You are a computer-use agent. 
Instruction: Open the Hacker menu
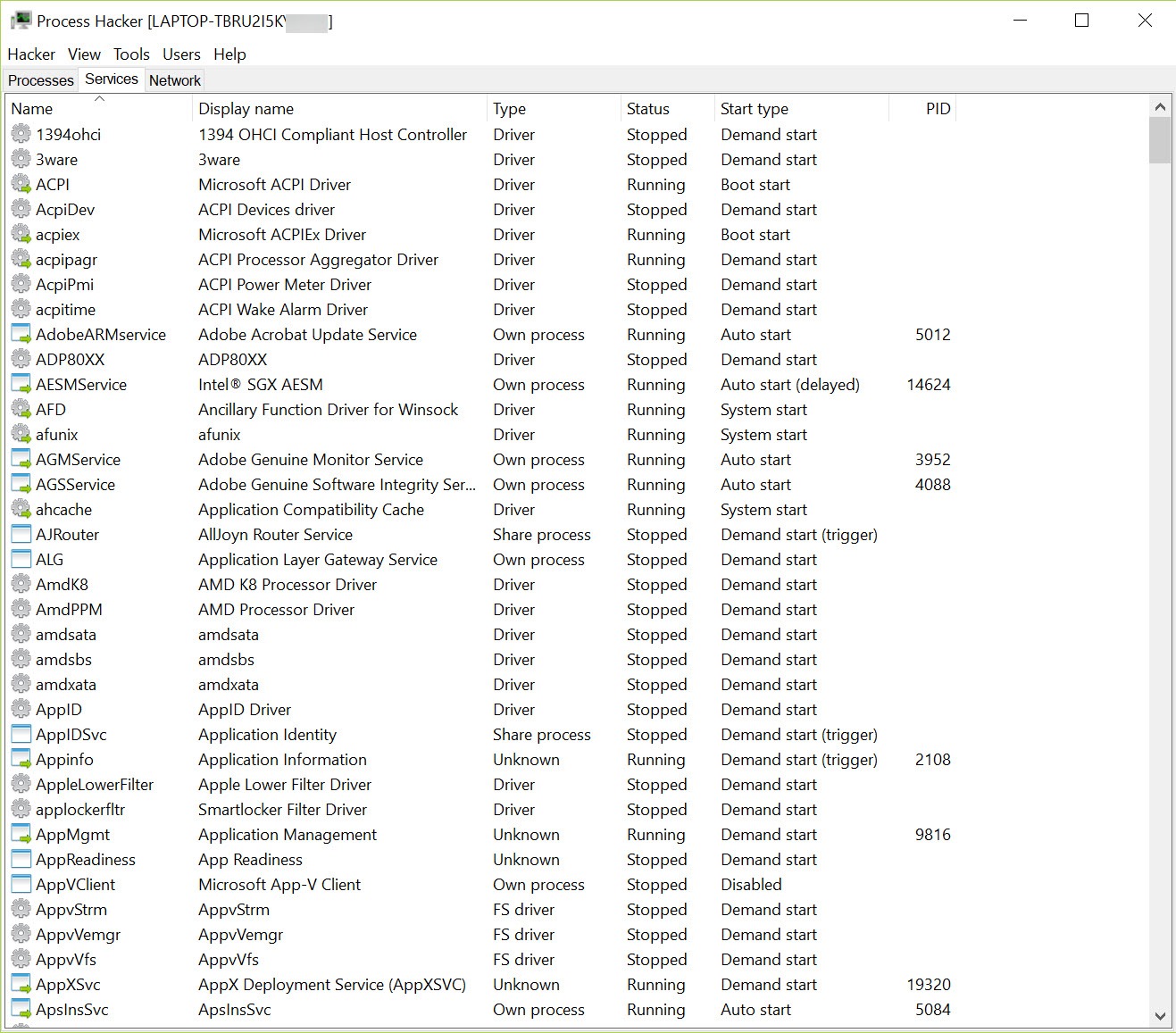click(x=31, y=54)
